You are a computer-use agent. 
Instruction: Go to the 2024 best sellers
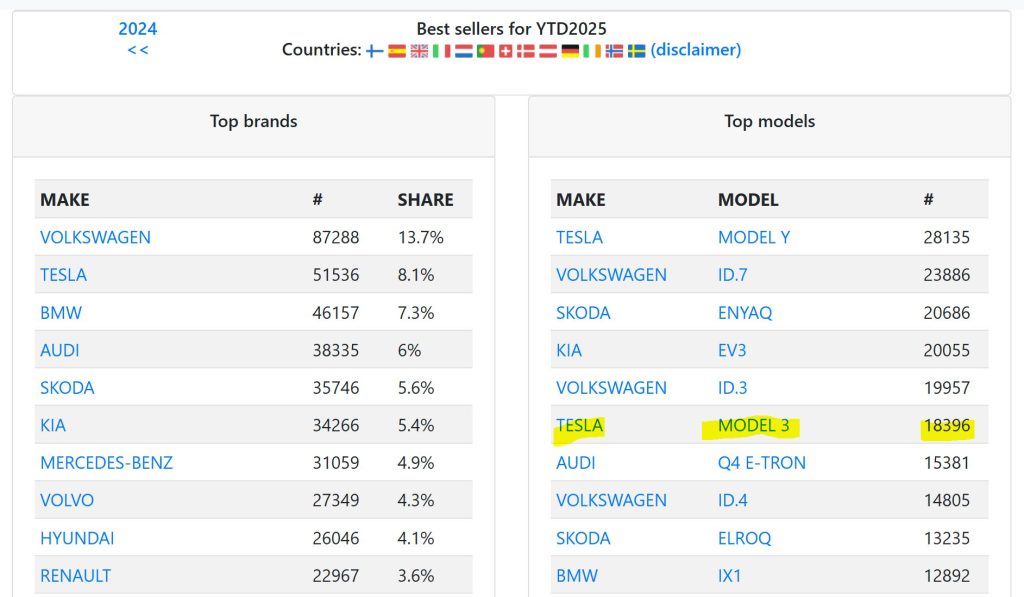tap(137, 29)
